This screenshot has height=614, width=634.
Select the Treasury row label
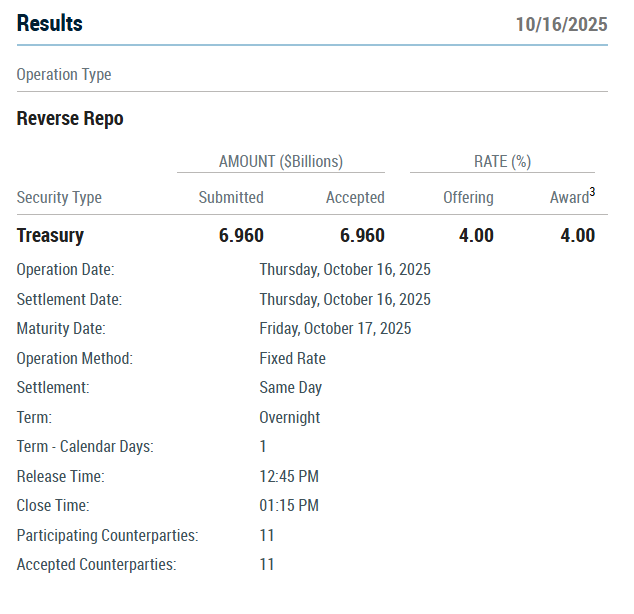point(50,236)
